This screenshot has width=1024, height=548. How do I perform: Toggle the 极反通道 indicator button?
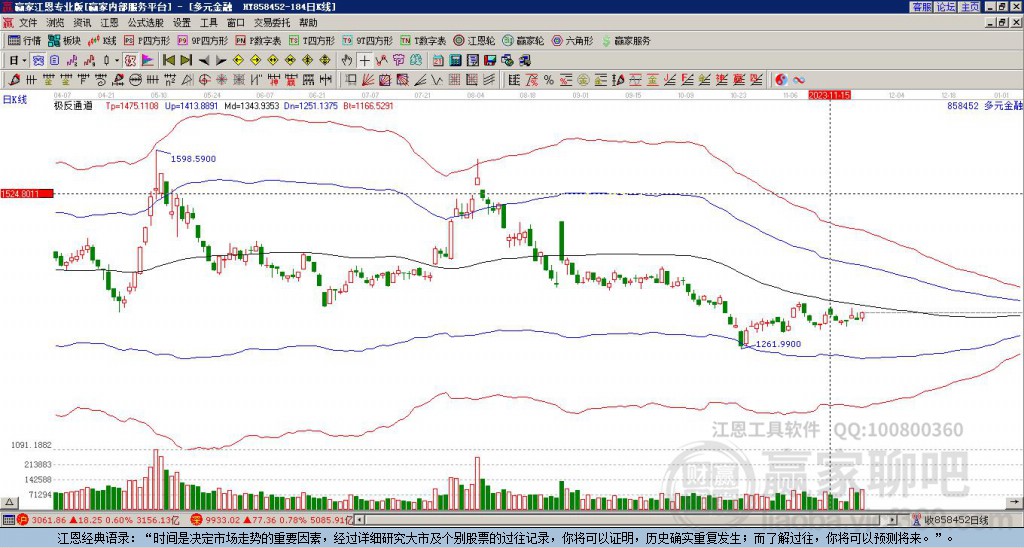(73, 105)
